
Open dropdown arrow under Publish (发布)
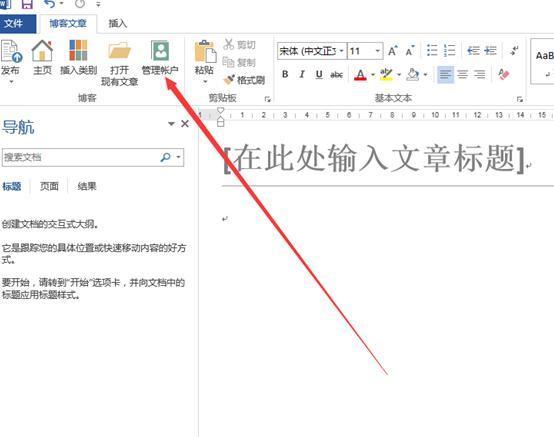pyautogui.click(x=11, y=82)
